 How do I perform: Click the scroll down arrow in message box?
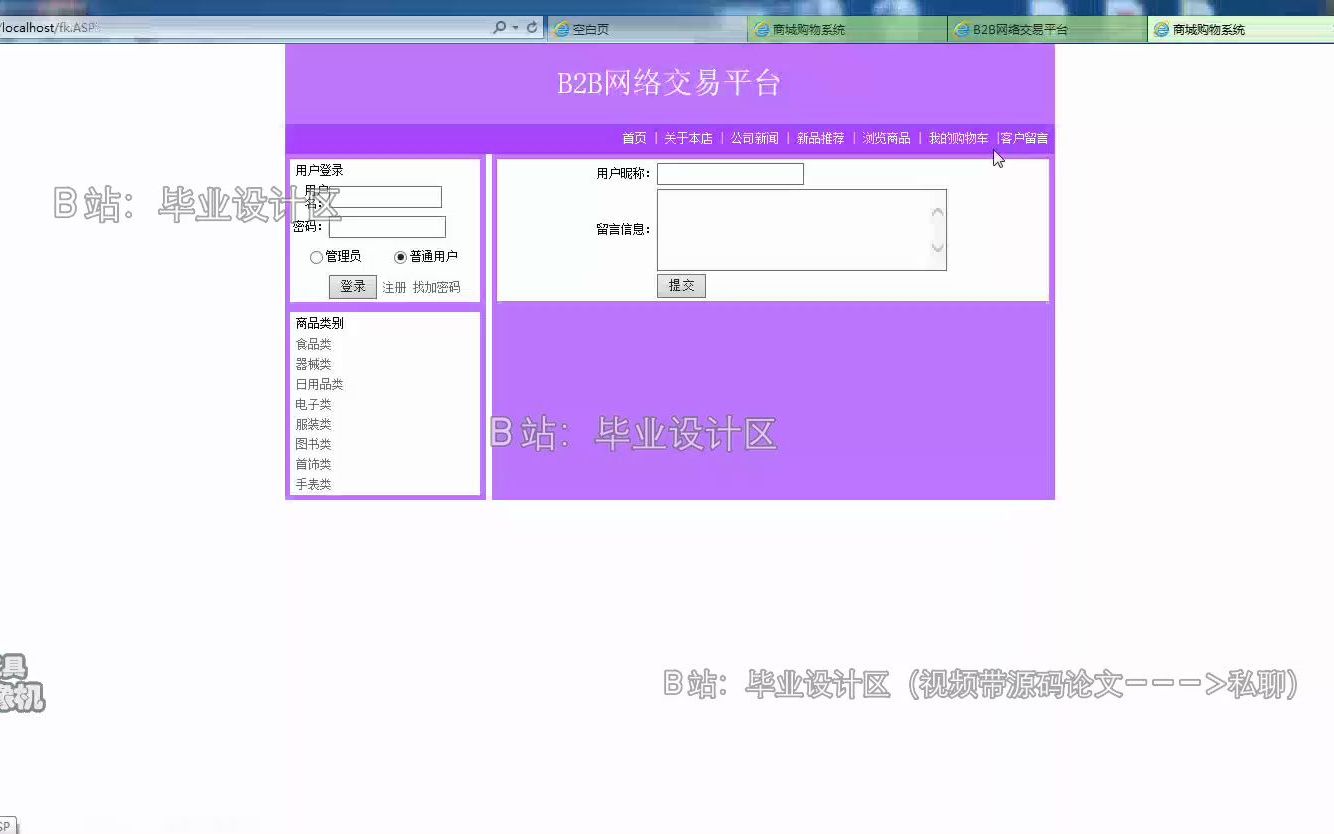point(937,247)
